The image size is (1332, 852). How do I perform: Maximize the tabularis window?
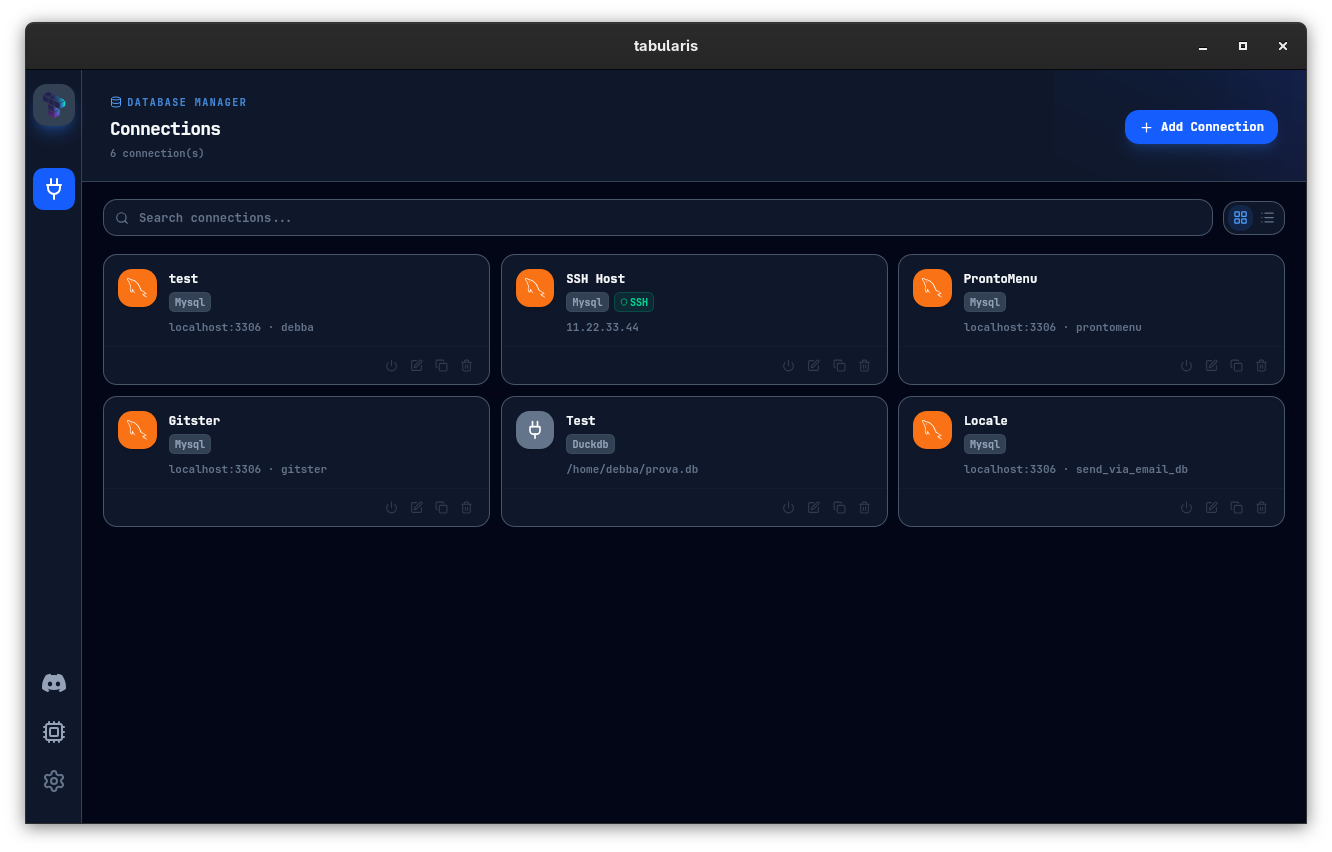tap(1243, 46)
